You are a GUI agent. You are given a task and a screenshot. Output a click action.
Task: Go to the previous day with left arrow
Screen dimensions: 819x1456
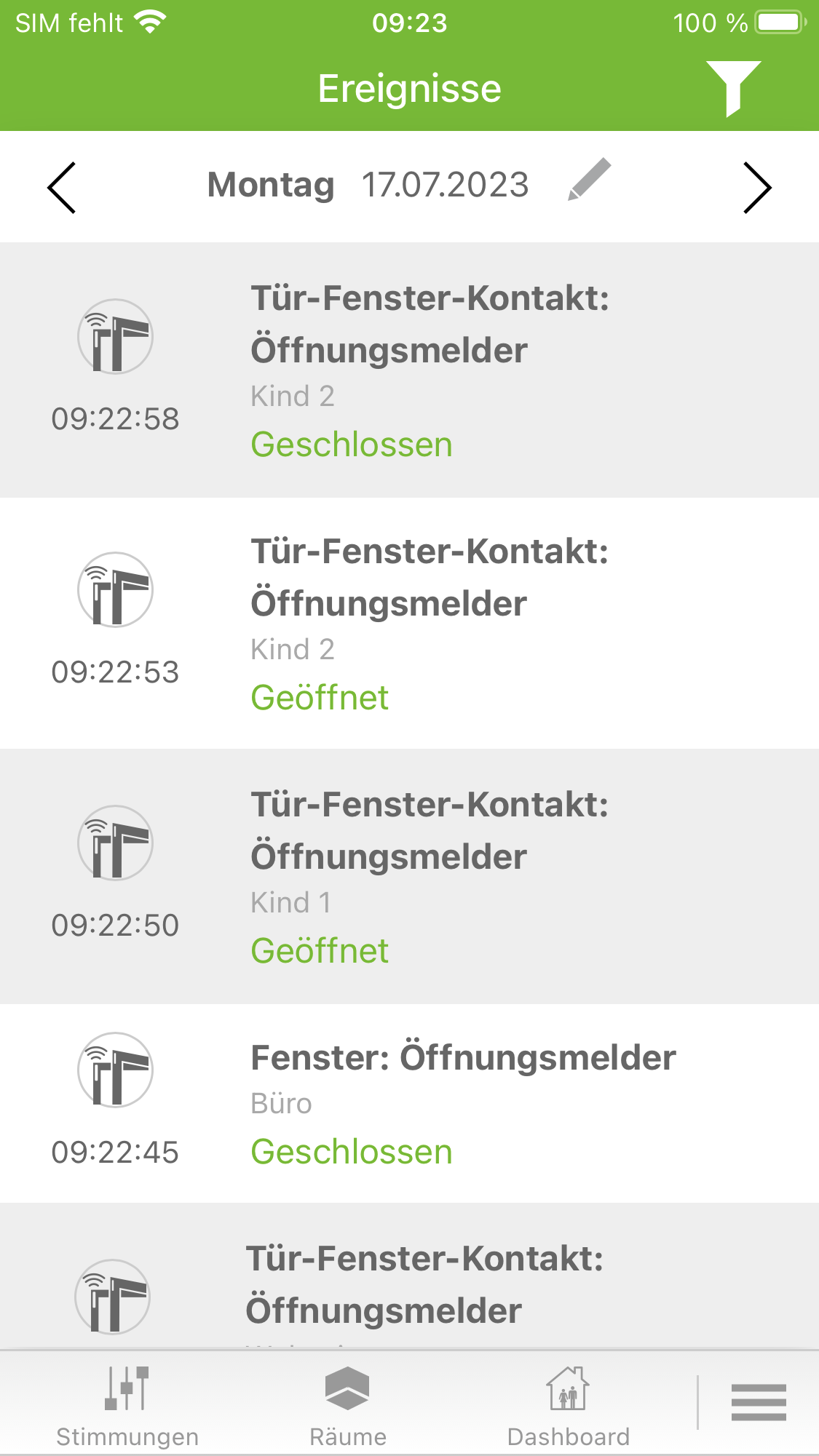tap(62, 188)
